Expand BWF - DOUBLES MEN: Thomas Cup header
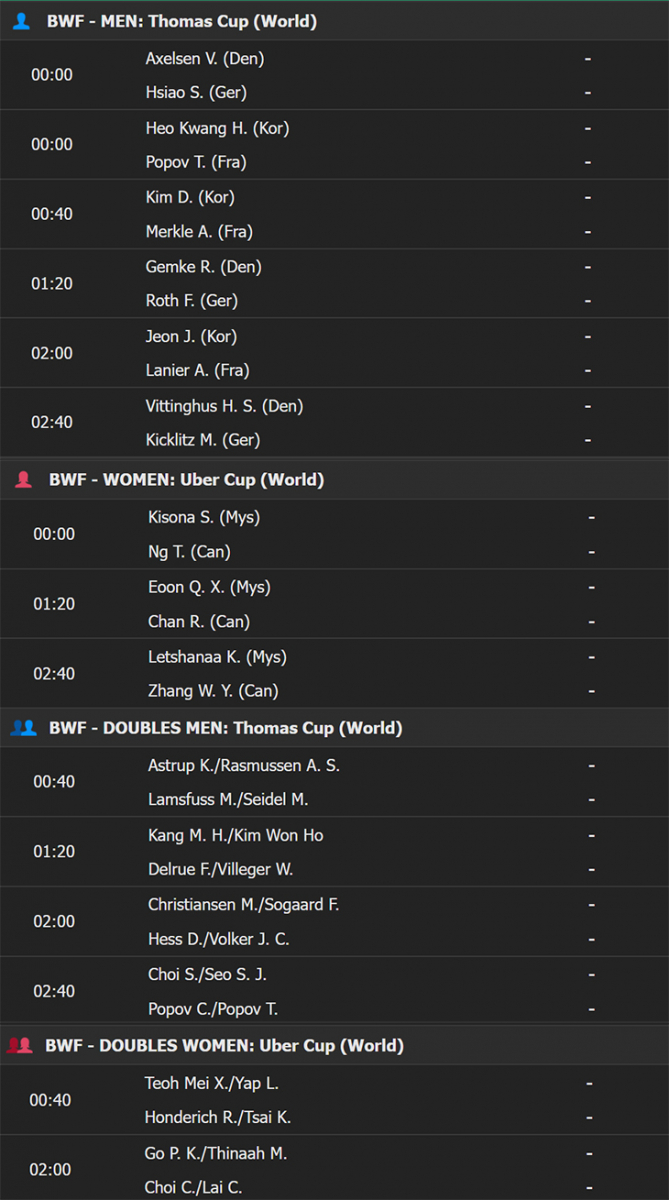This screenshot has height=1200, width=669. 334,728
